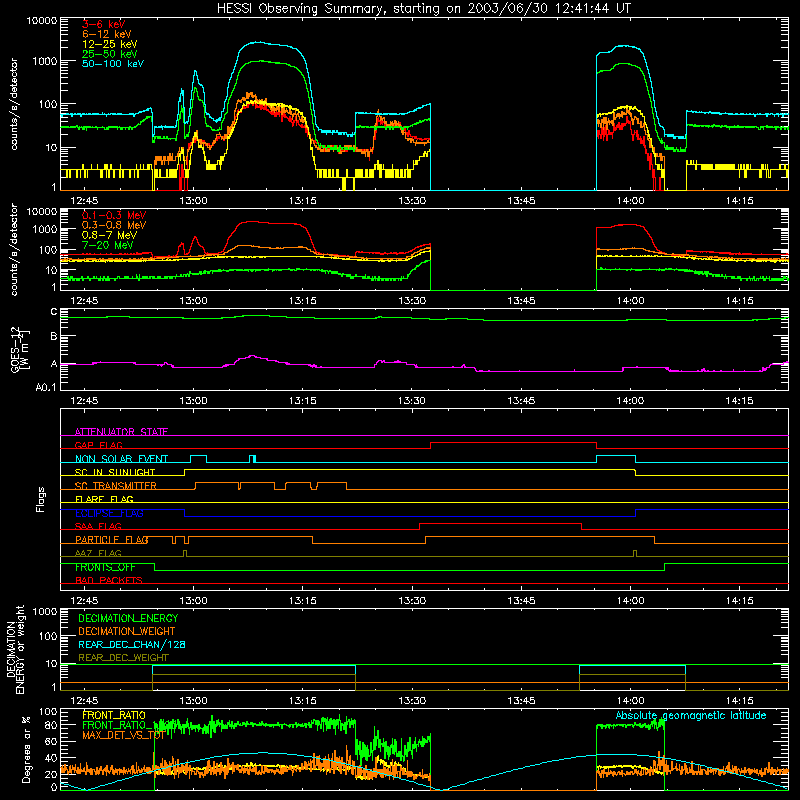The height and width of the screenshot is (800, 800).
Task: Select the 6-12 keV legend label
Action: click(x=107, y=34)
